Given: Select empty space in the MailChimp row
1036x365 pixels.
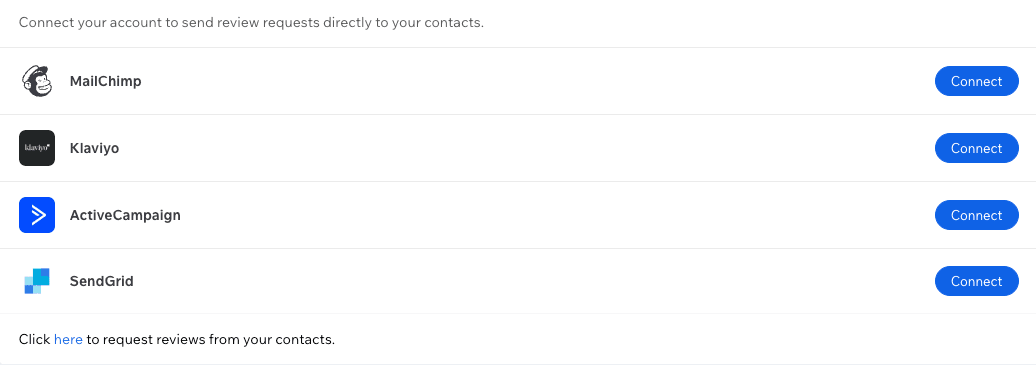Looking at the screenshot, I should point(529,81).
